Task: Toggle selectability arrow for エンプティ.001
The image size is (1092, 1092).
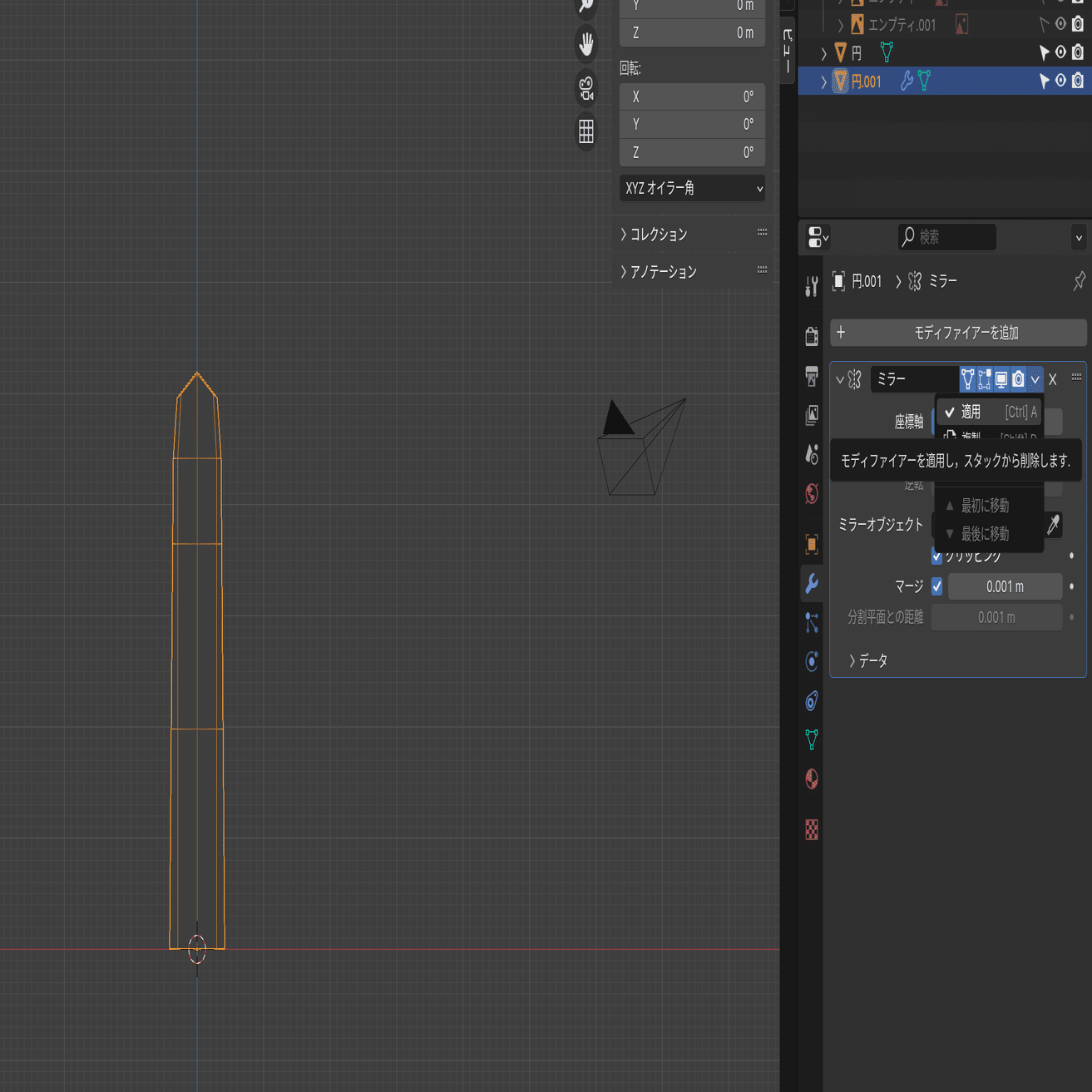Action: pos(1044,24)
